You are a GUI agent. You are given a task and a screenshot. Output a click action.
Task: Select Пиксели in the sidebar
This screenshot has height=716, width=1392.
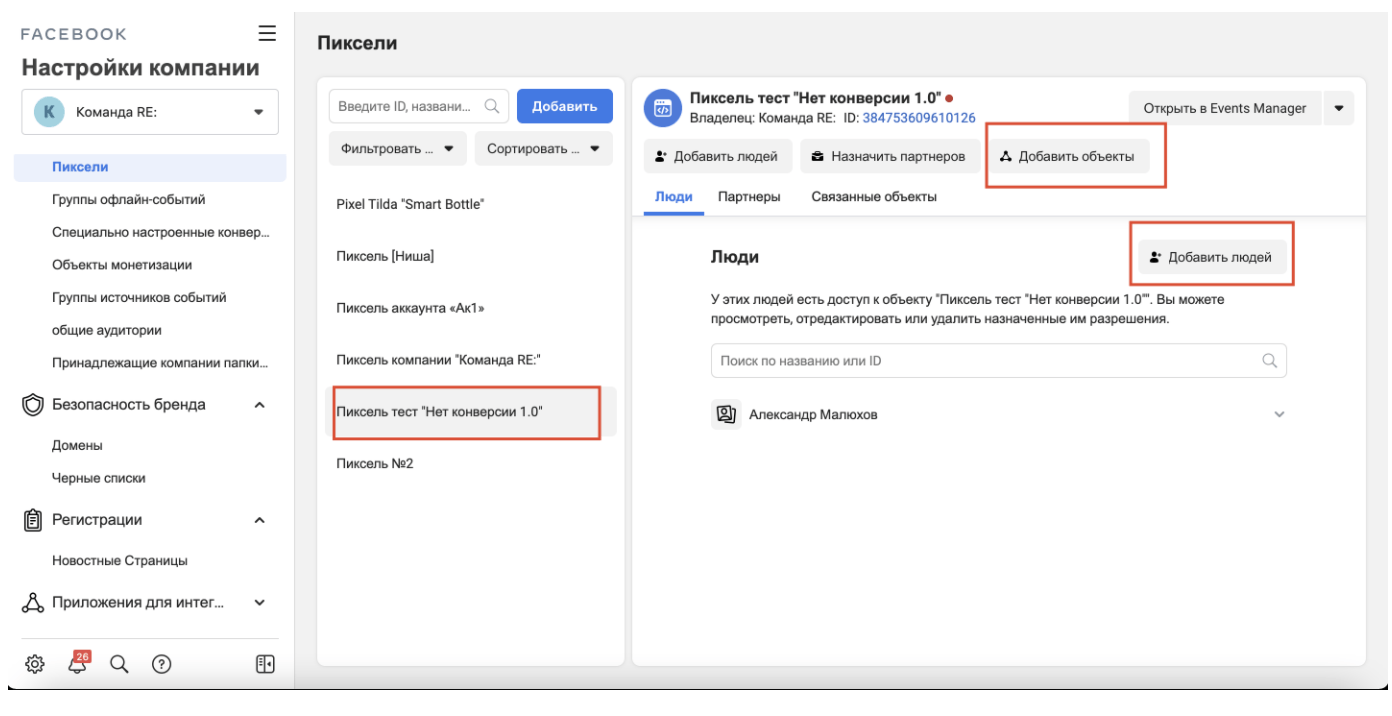150,167
